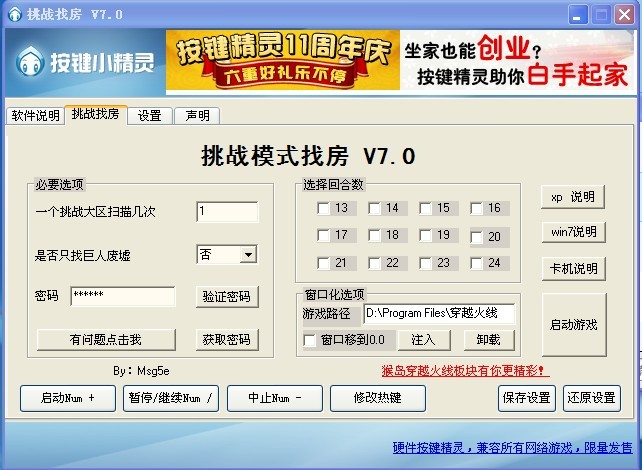Check round count 13
This screenshot has width=642, height=470.
[323, 208]
